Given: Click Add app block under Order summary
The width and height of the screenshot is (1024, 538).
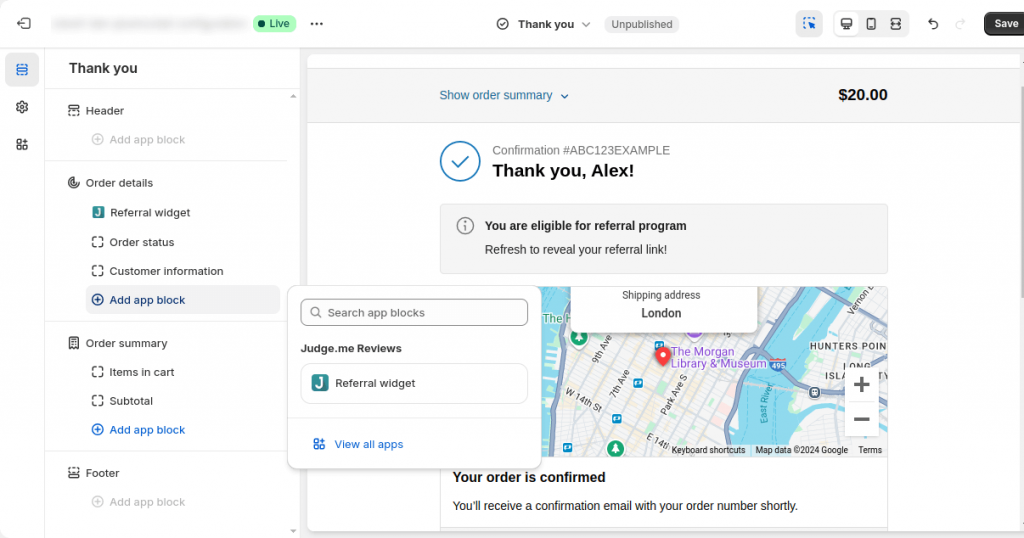Looking at the screenshot, I should point(147,430).
